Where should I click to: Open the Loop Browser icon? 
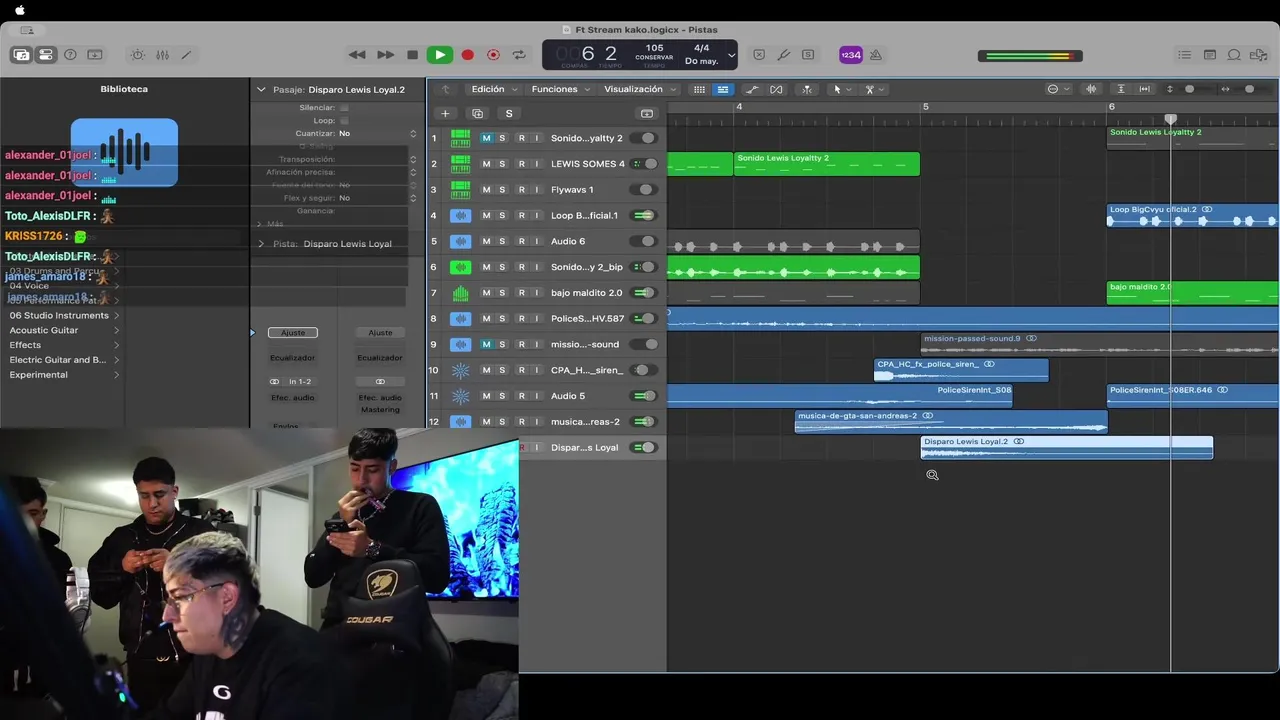point(1234,55)
